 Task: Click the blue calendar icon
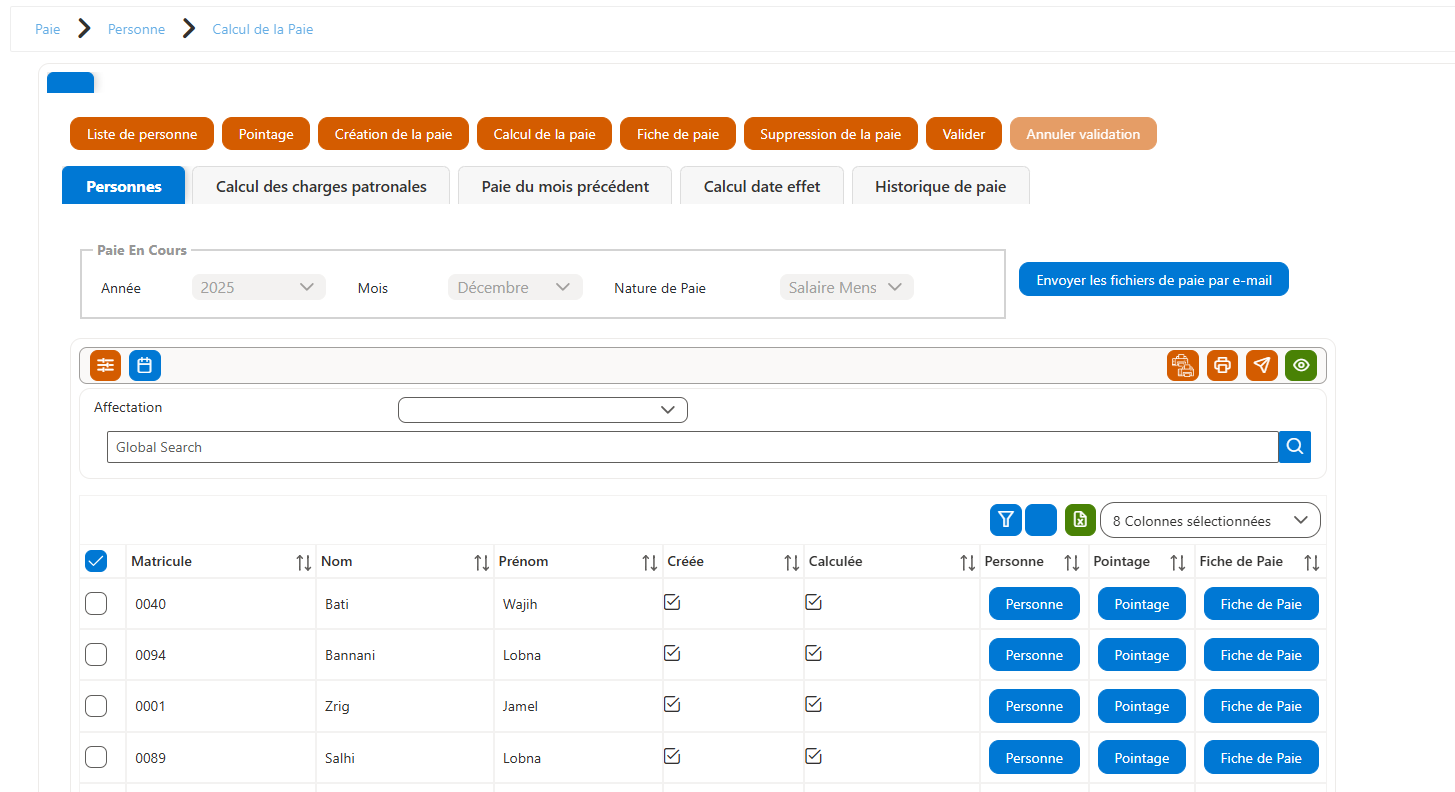[x=145, y=365]
